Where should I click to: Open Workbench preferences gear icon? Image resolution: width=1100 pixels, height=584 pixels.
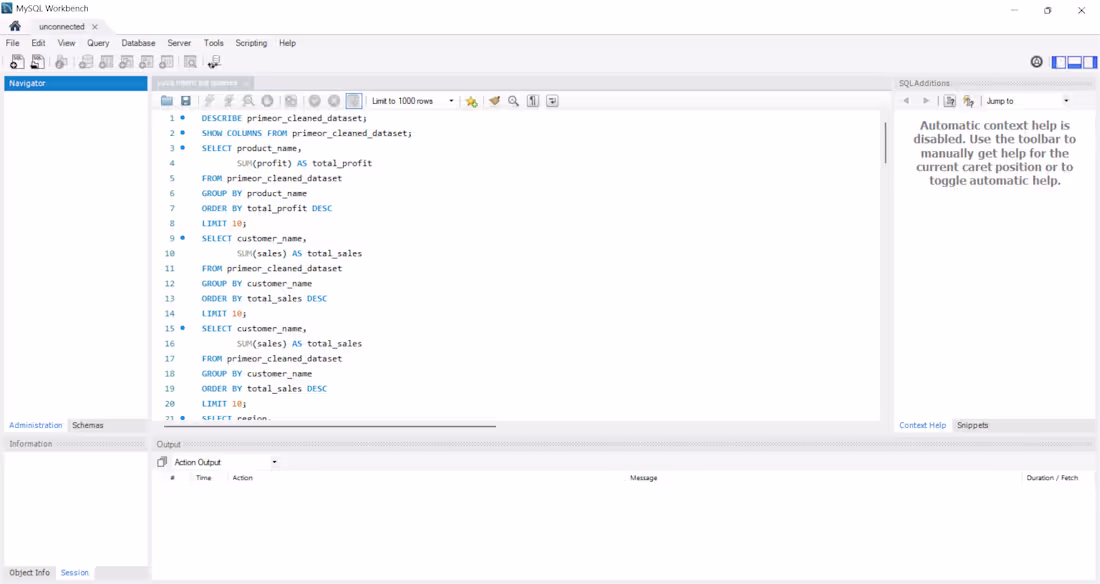1037,62
